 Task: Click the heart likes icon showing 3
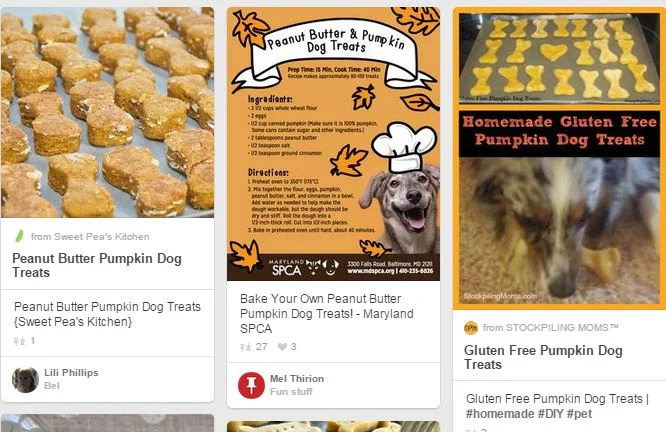(x=282, y=347)
